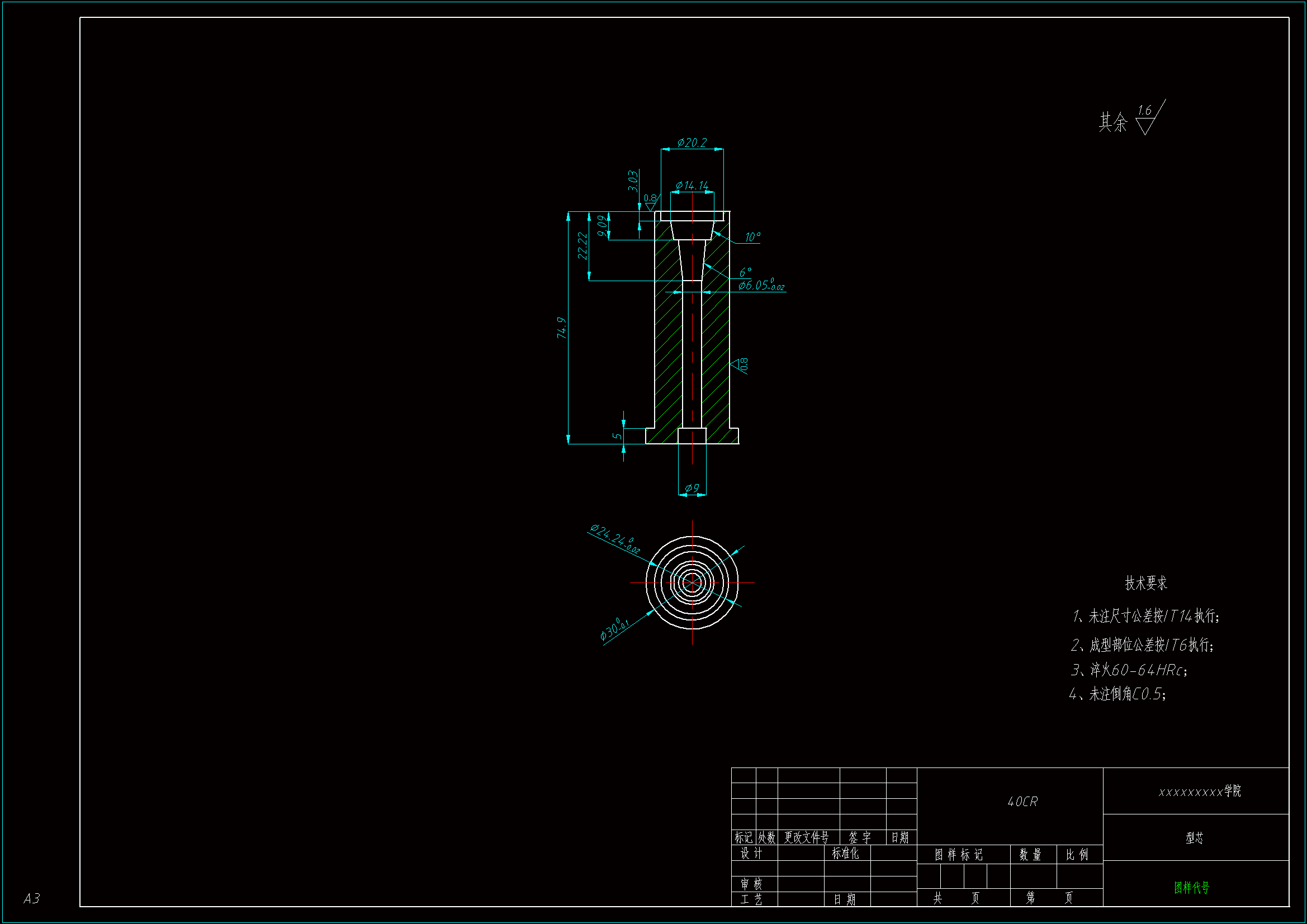Click the Ø20.2 diameter dimension text

pos(692,143)
